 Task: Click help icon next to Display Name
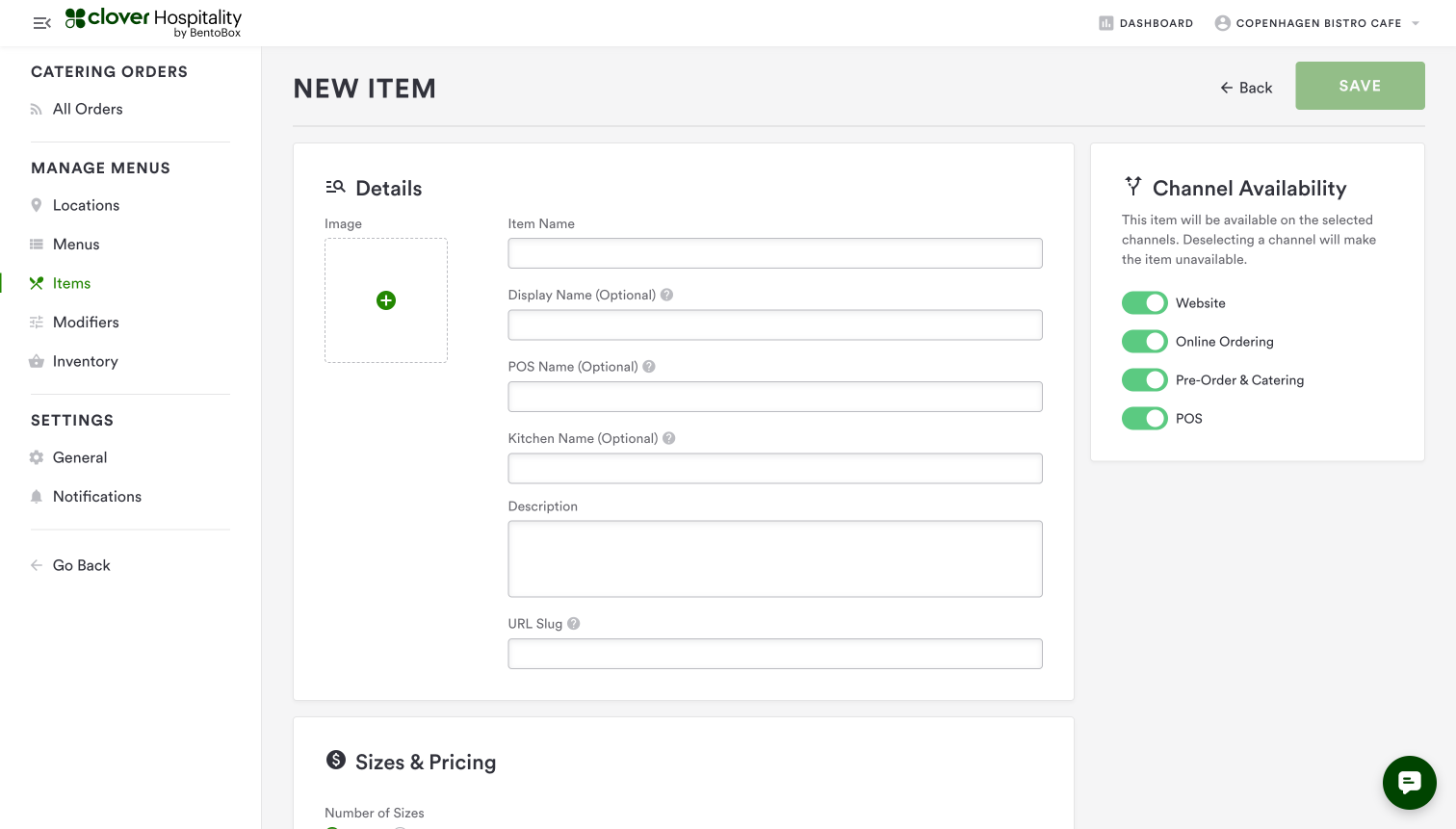click(x=667, y=295)
